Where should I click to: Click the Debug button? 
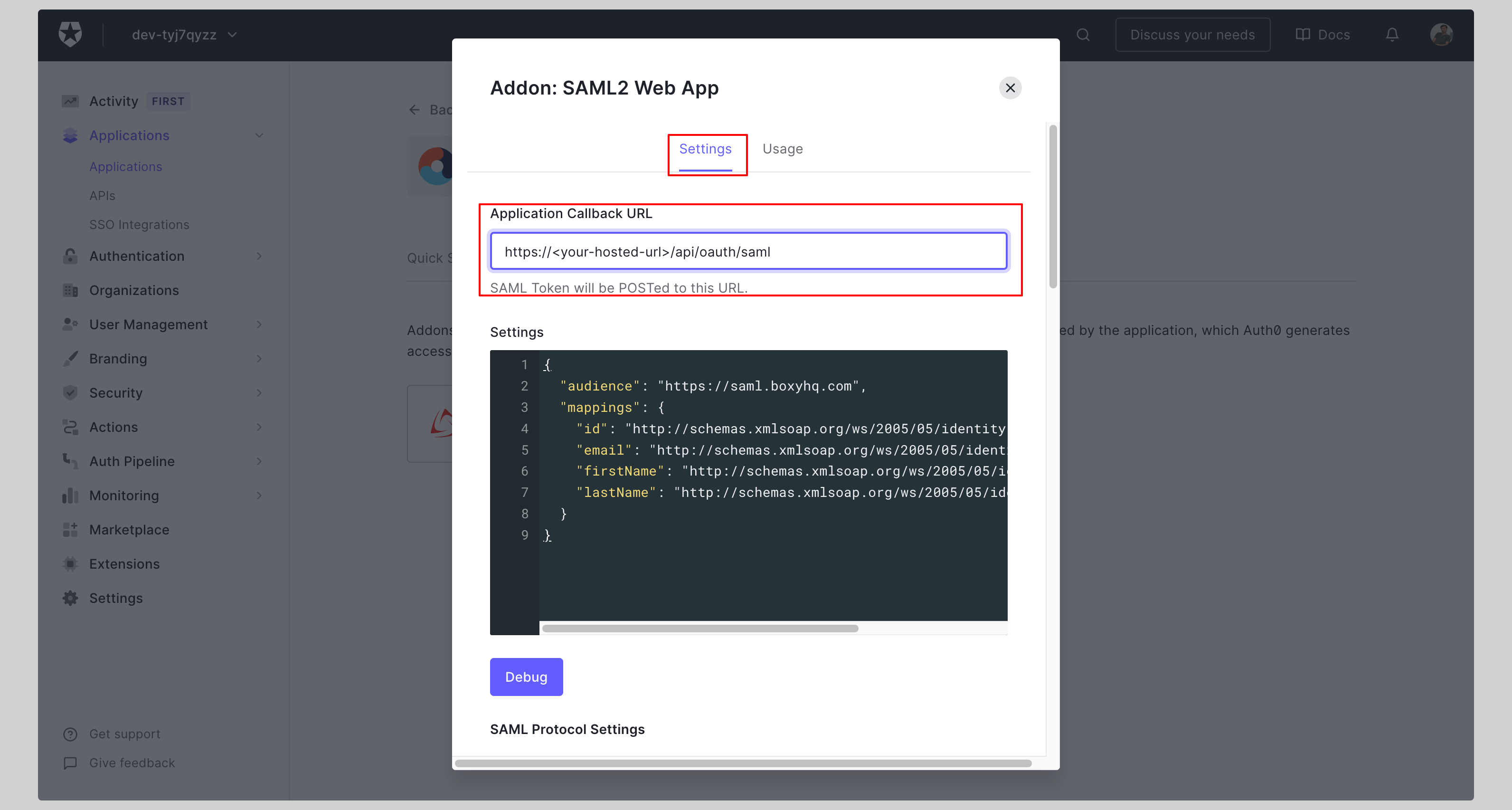pyautogui.click(x=526, y=677)
